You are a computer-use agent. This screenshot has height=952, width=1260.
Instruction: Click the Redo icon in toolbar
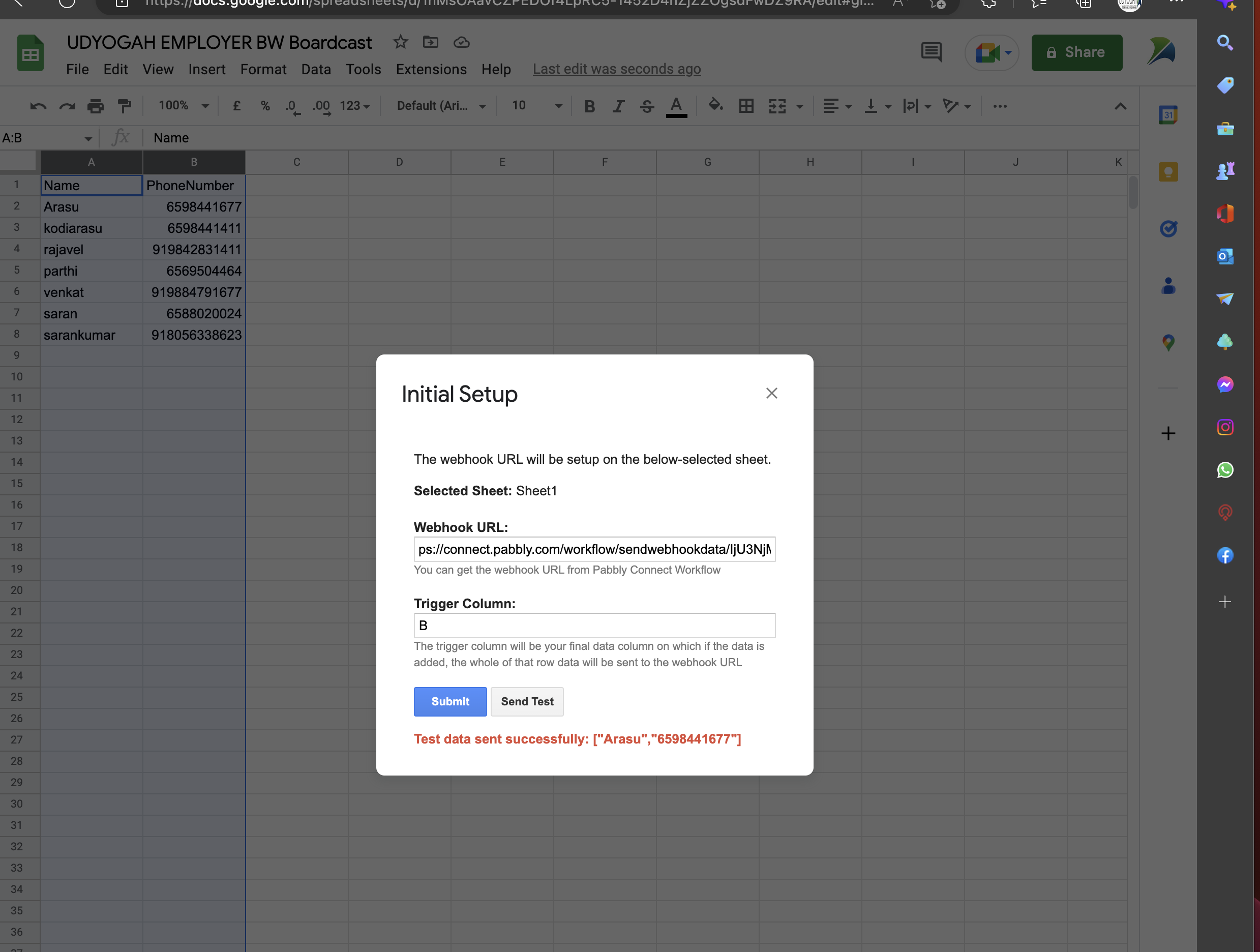67,106
